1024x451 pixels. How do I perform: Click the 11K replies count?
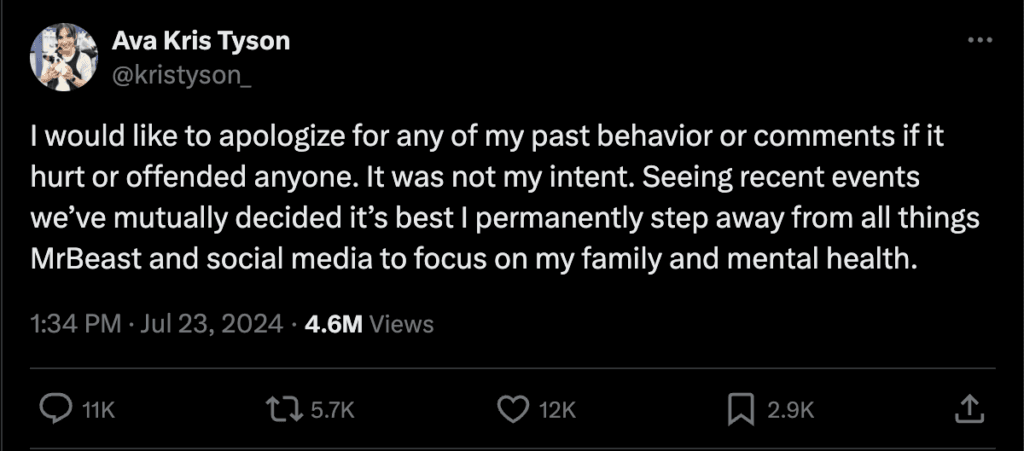click(x=96, y=408)
